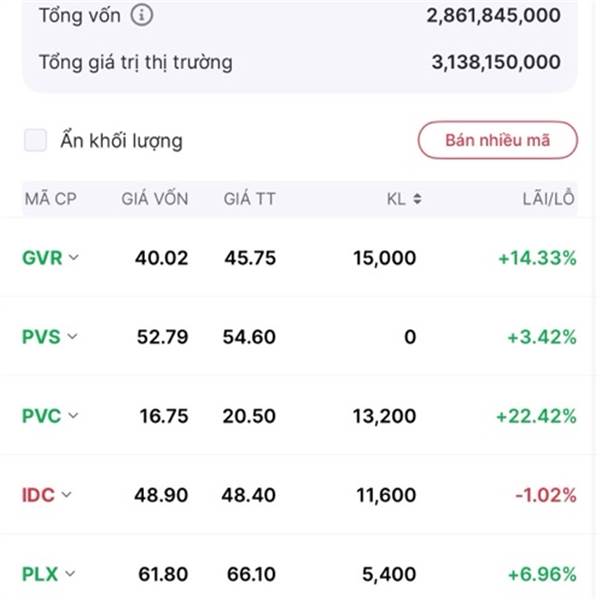
Task: Click the MÃ CP column header
Action: tap(50, 199)
